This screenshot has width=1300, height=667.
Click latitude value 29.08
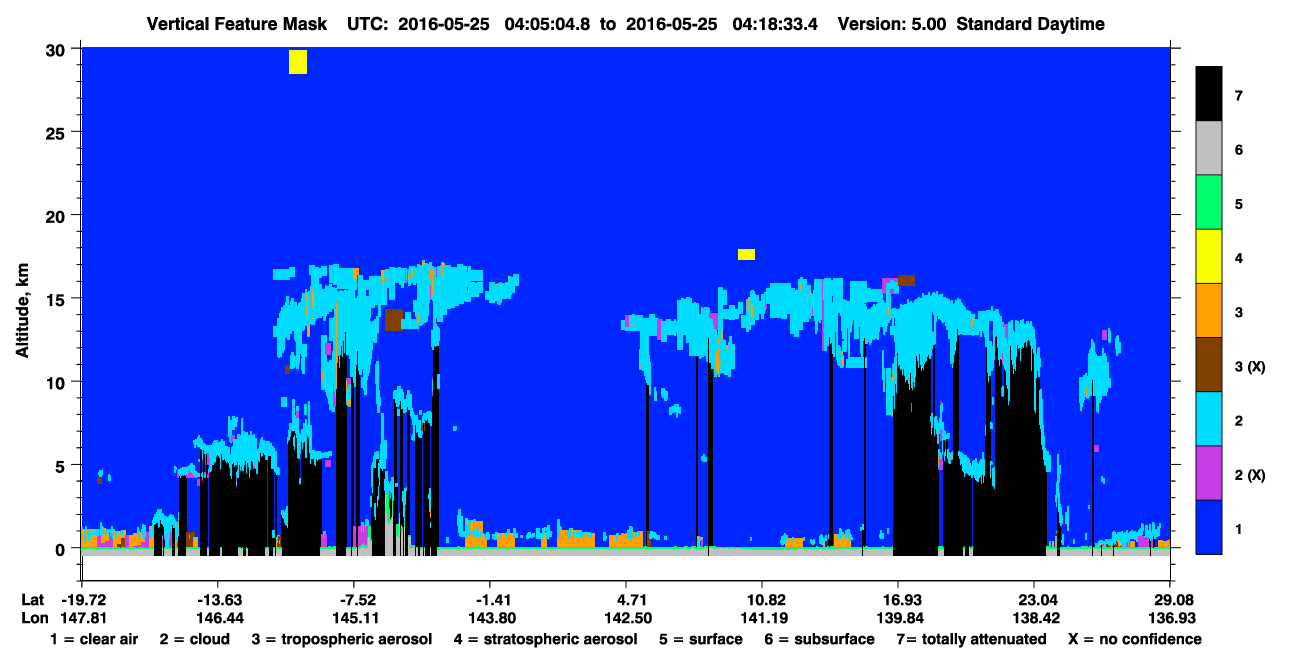1172,600
